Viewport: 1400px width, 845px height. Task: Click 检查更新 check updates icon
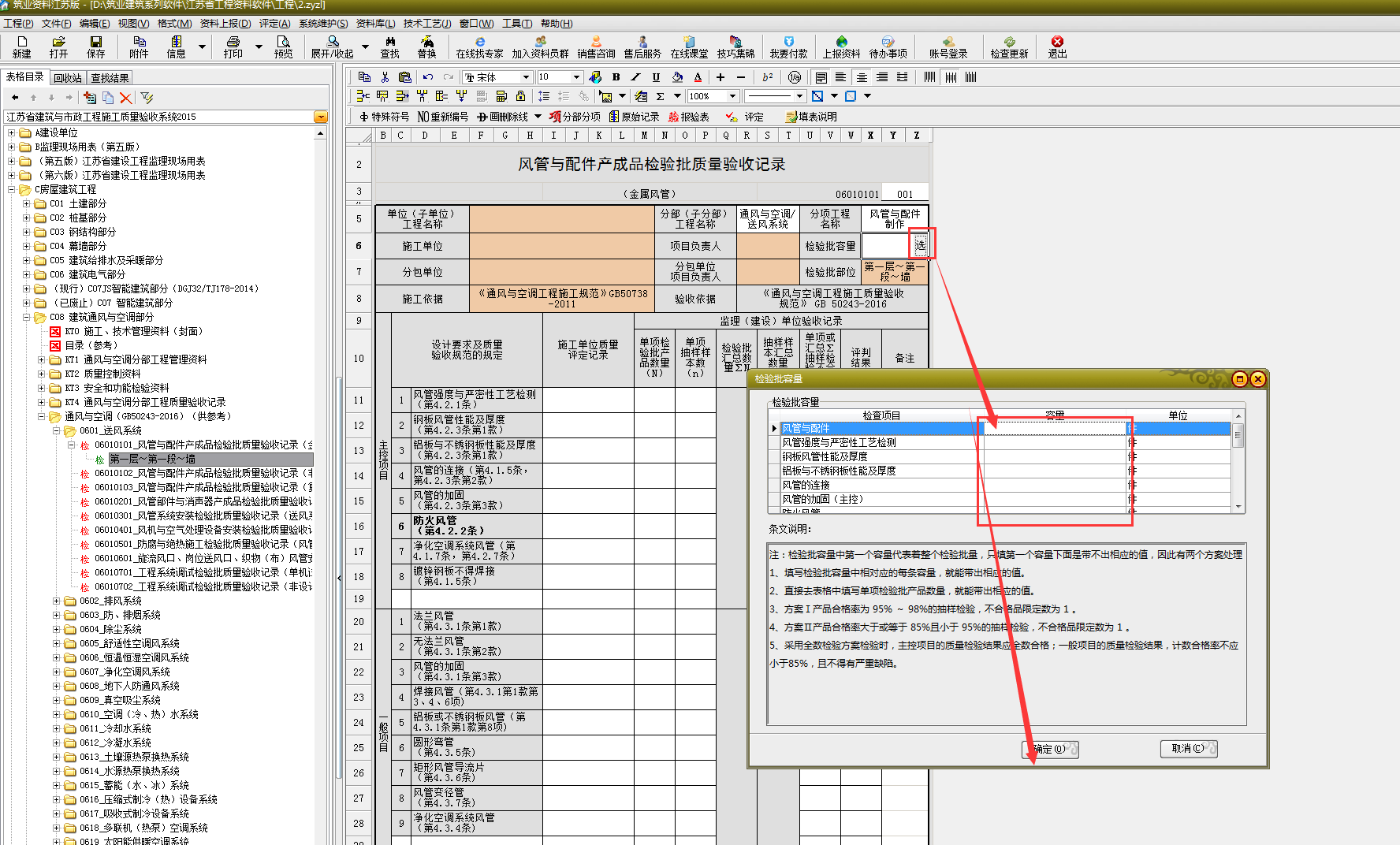click(x=1009, y=47)
